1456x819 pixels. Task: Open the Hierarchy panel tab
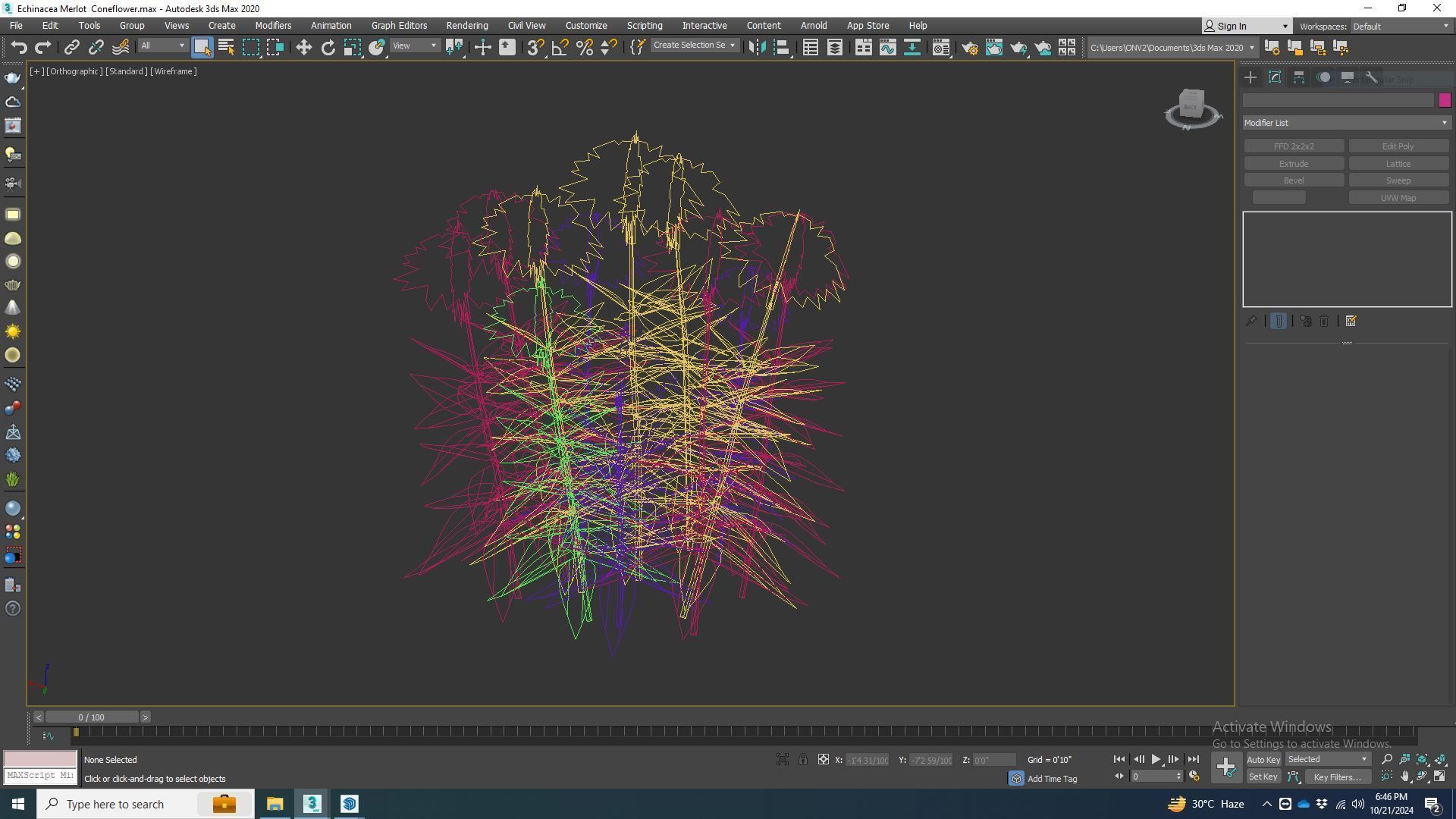click(x=1299, y=77)
